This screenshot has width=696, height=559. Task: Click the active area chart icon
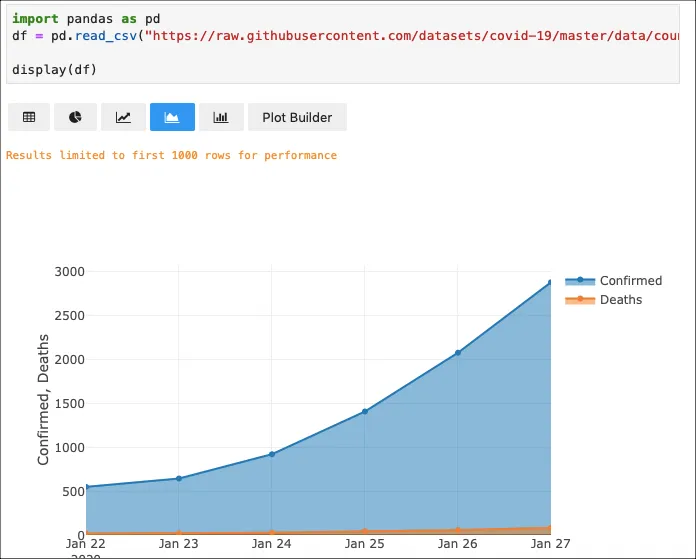point(172,117)
